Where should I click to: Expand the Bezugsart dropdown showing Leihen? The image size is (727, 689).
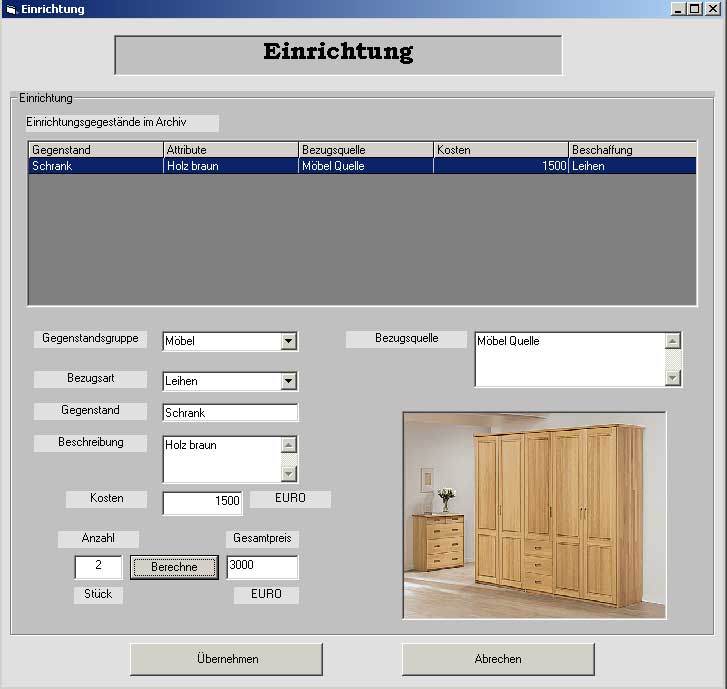tap(289, 381)
